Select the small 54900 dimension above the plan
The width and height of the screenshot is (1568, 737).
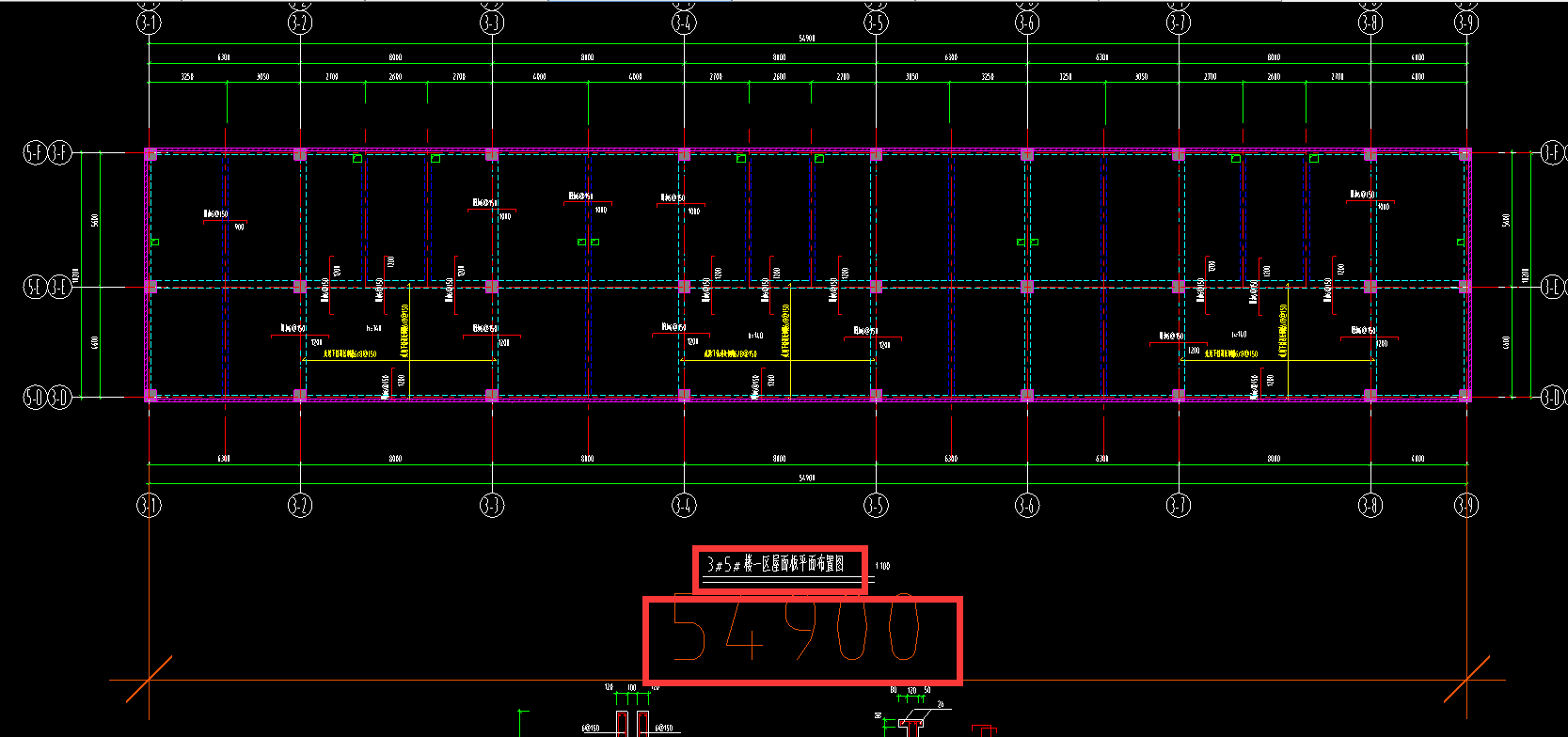pyautogui.click(x=806, y=39)
